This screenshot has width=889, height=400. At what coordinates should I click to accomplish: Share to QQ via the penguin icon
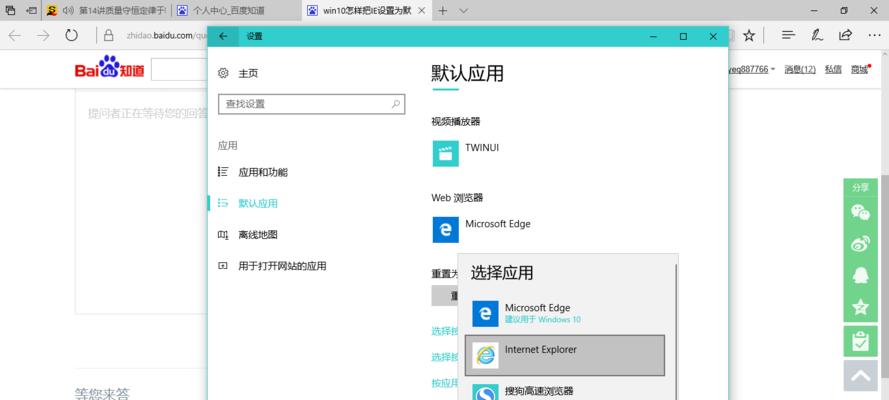click(x=861, y=276)
